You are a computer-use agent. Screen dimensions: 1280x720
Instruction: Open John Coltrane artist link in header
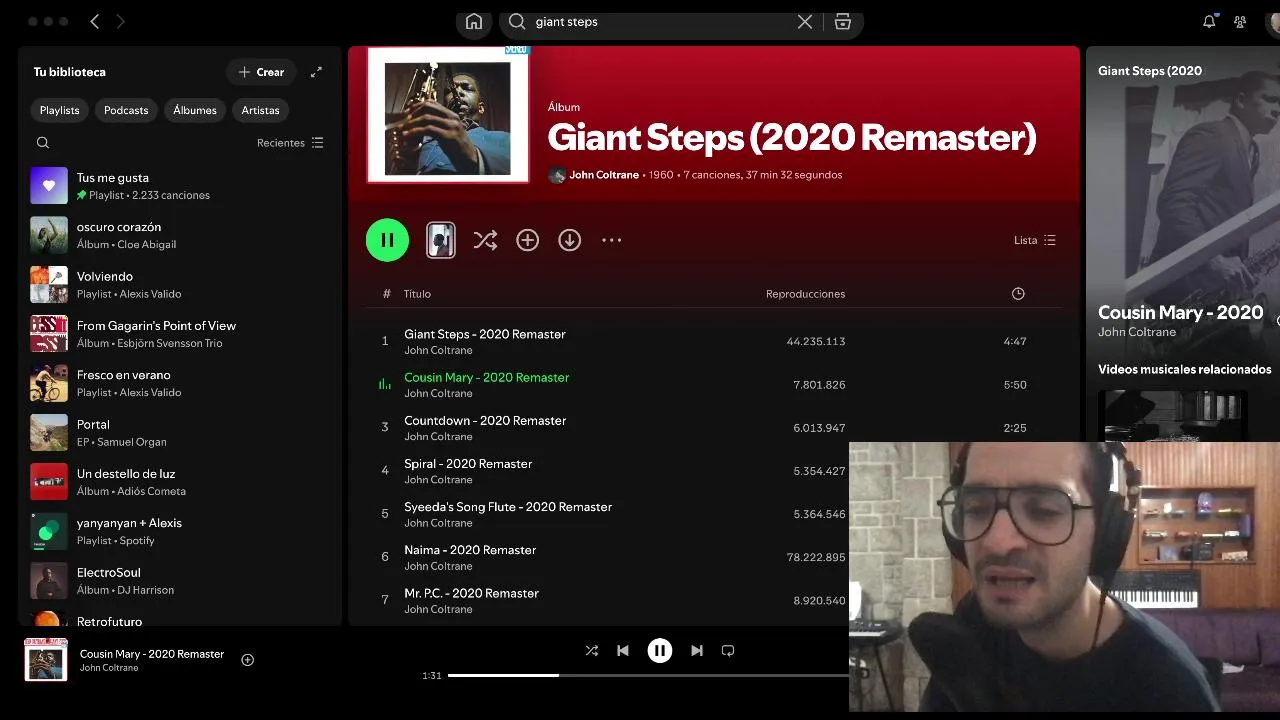(x=604, y=175)
